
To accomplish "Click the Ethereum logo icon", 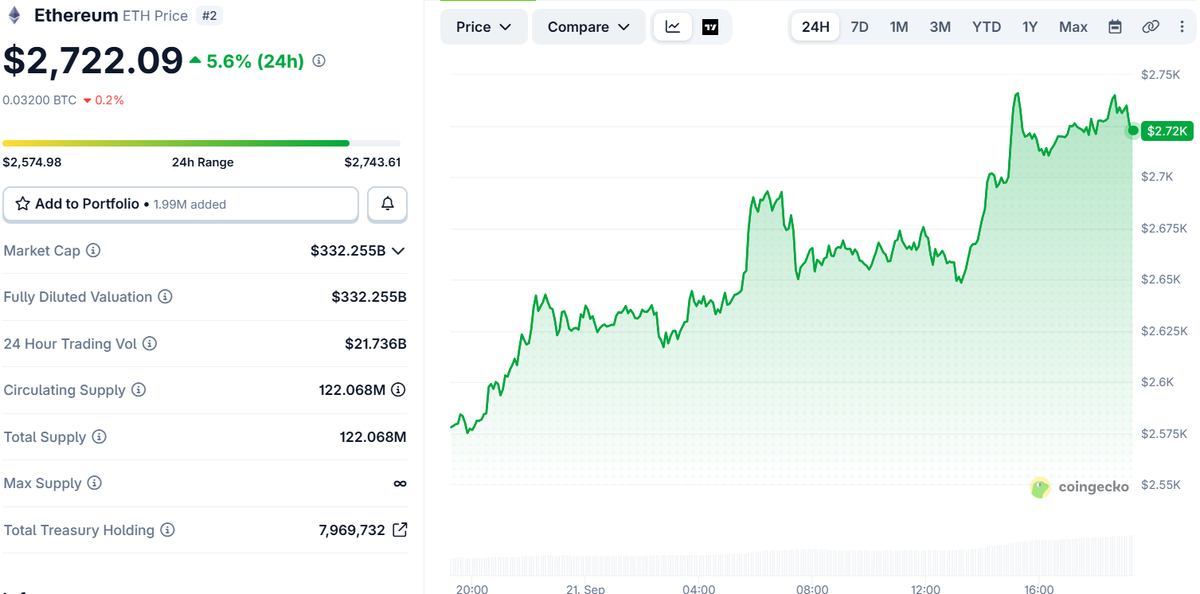I will click(15, 15).
